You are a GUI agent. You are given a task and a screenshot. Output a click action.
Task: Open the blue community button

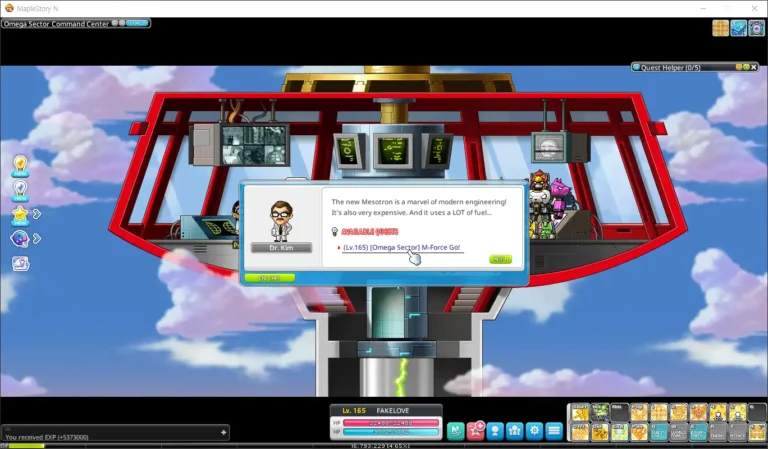(x=515, y=430)
